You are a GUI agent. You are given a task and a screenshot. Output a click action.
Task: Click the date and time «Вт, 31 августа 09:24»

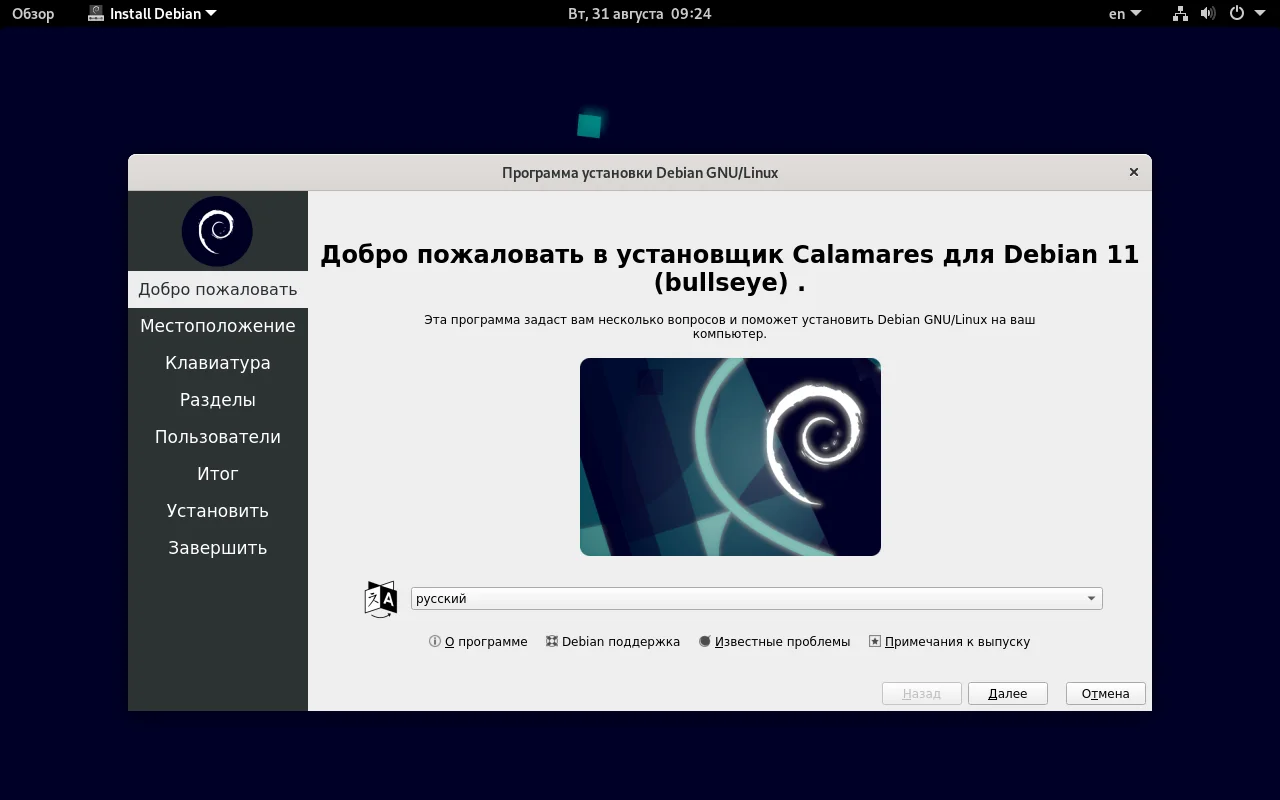pyautogui.click(x=639, y=13)
